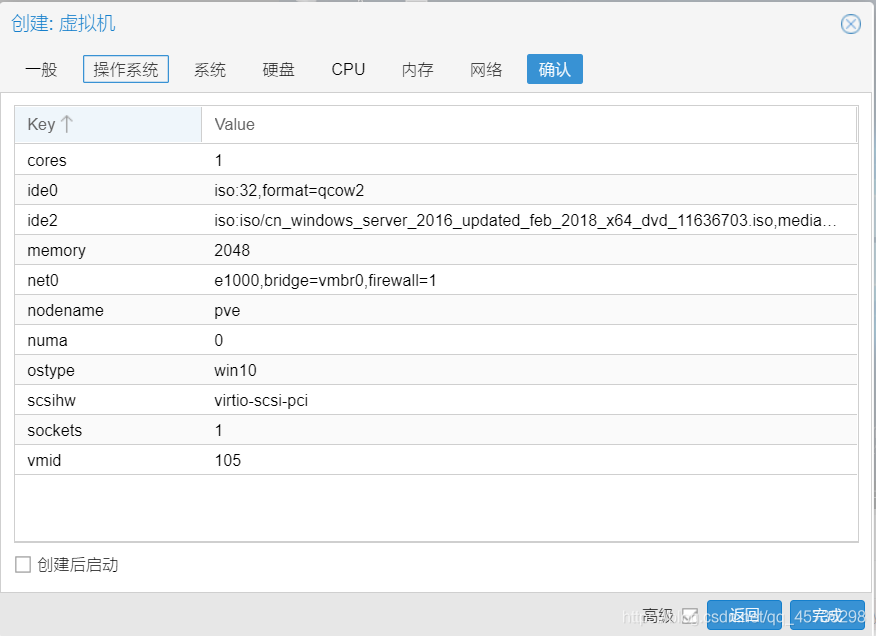Select the ide0 row key
Screen dimensions: 876x636
pyautogui.click(x=42, y=191)
